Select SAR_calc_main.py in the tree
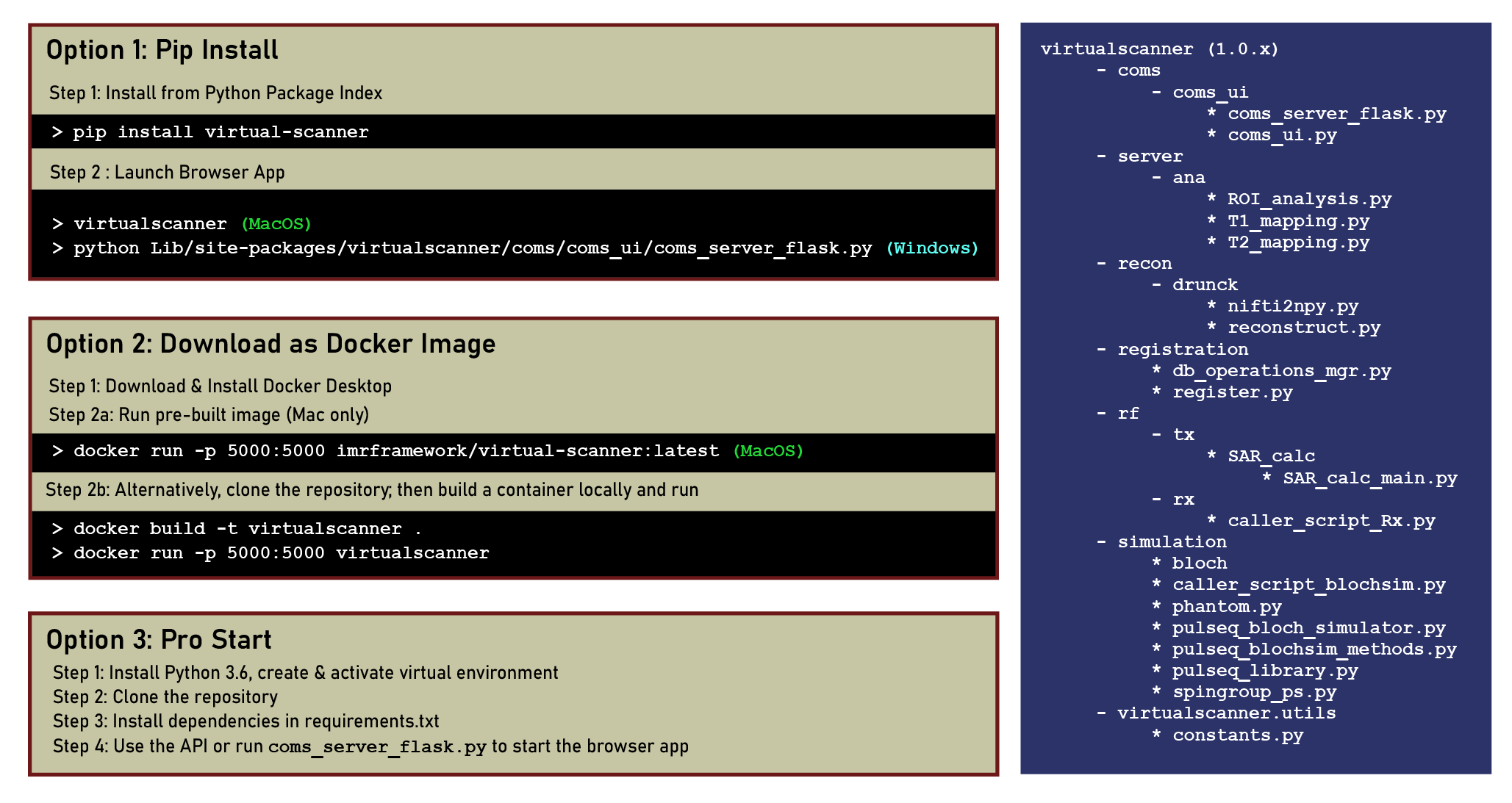The width and height of the screenshot is (1512, 803). (1369, 478)
